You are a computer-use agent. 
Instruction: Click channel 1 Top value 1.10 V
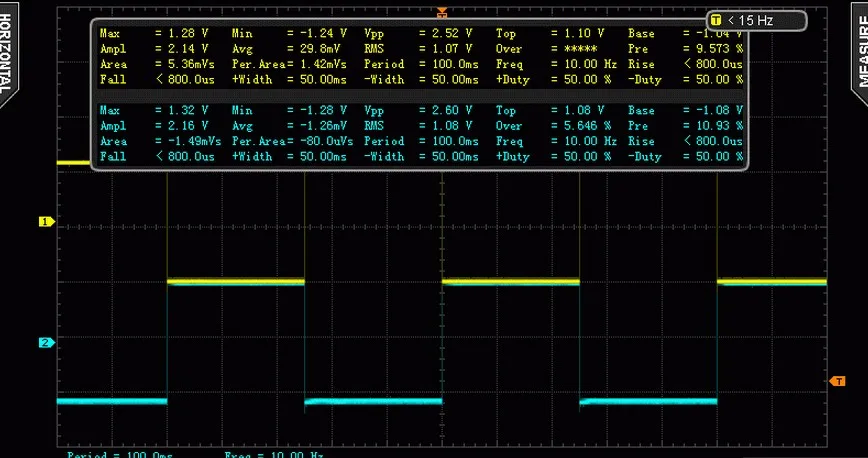click(585, 33)
